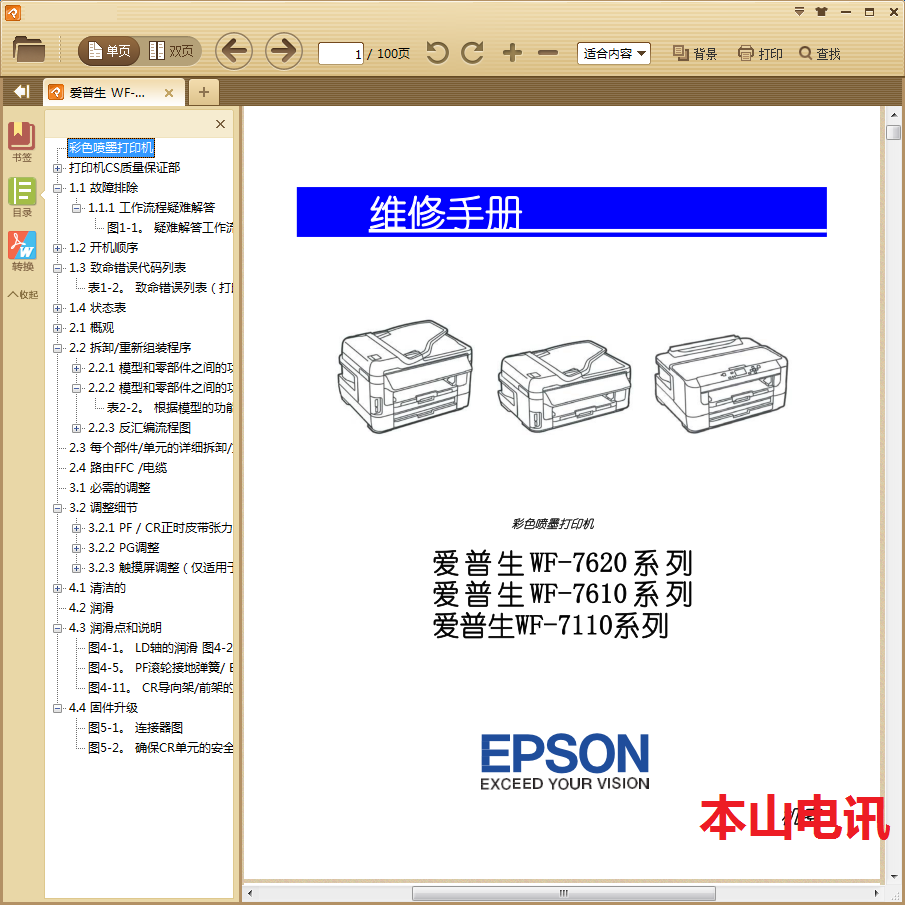This screenshot has width=905, height=905.
Task: Click the 维修手册 heading on the page
Action: 445,213
